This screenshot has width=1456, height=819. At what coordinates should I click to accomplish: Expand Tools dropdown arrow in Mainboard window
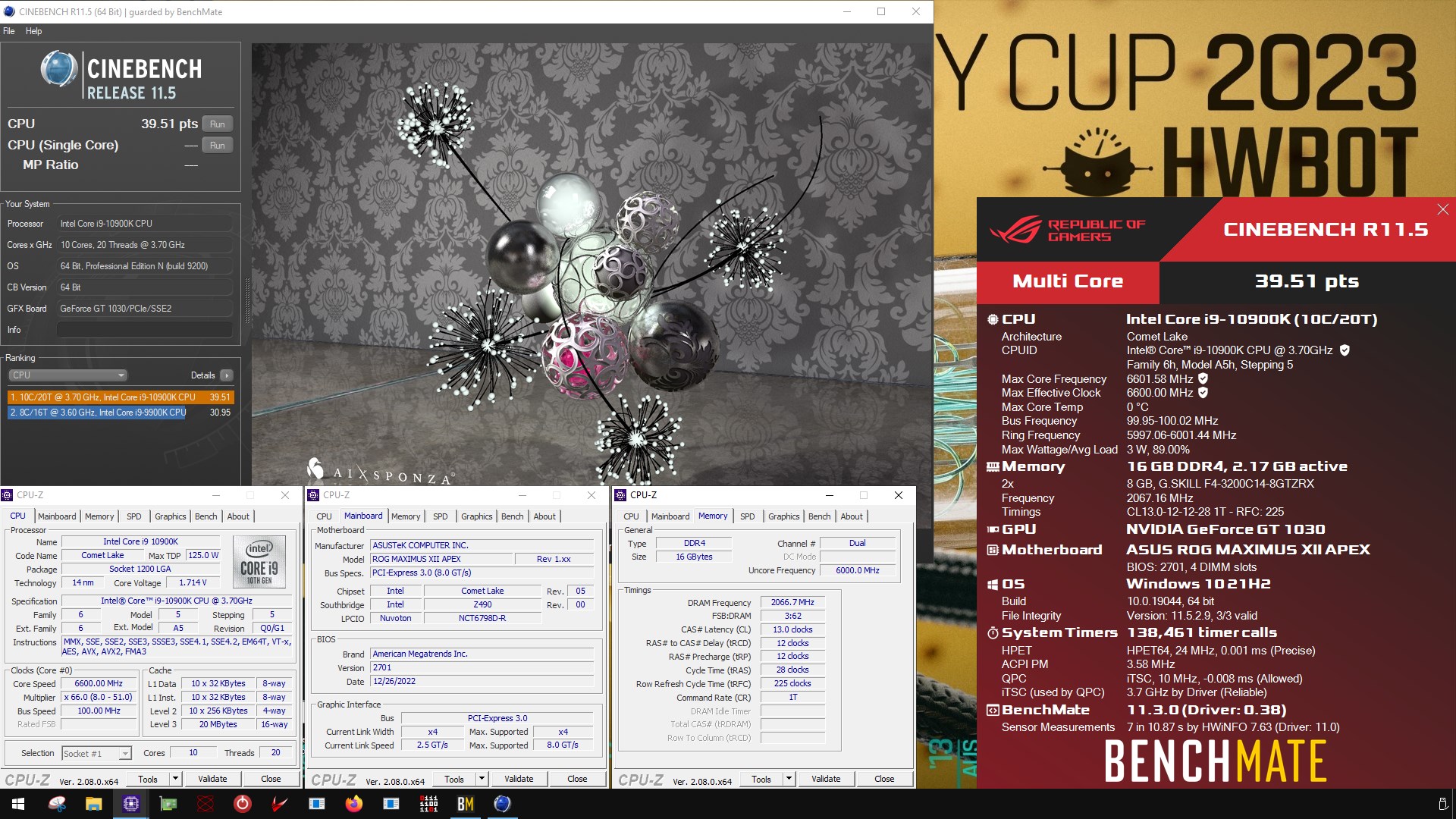[x=482, y=779]
